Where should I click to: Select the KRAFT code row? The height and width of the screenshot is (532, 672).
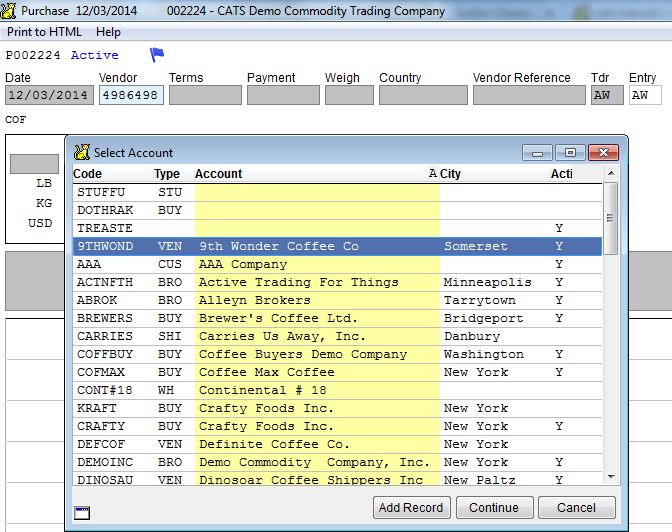click(x=337, y=409)
